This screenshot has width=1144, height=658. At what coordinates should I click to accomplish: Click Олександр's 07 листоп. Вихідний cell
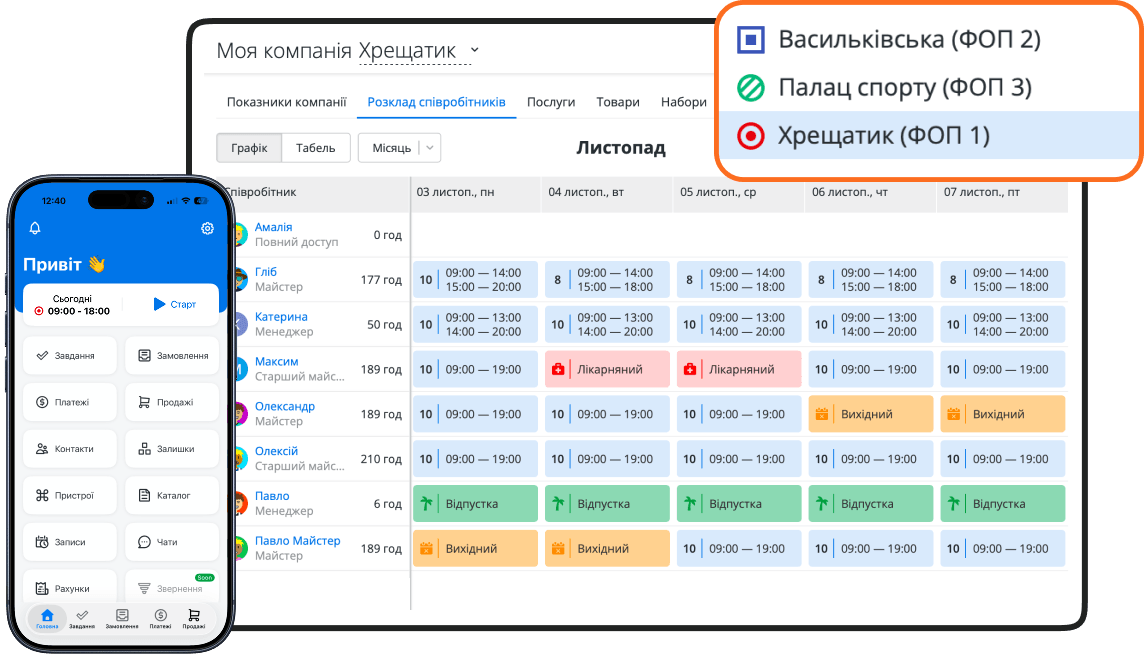[x=1002, y=414]
